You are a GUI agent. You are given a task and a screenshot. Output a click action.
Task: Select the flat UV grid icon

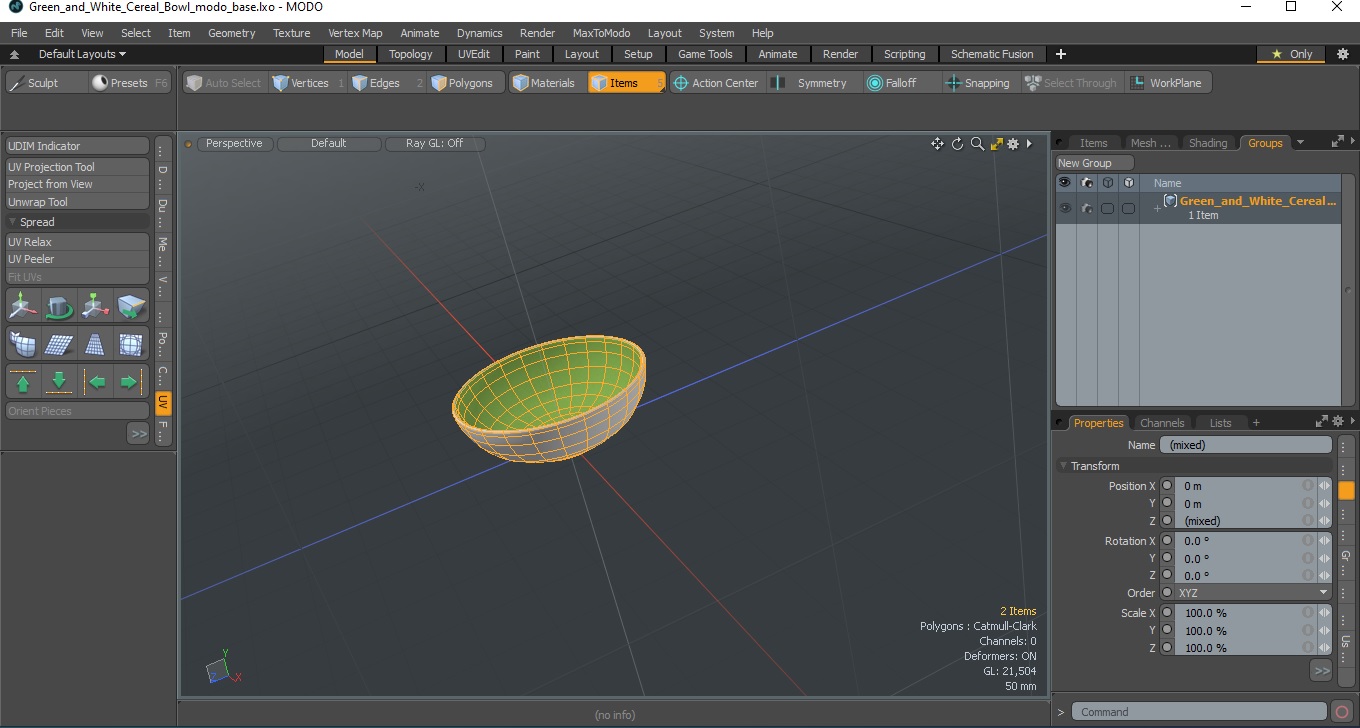(59, 344)
